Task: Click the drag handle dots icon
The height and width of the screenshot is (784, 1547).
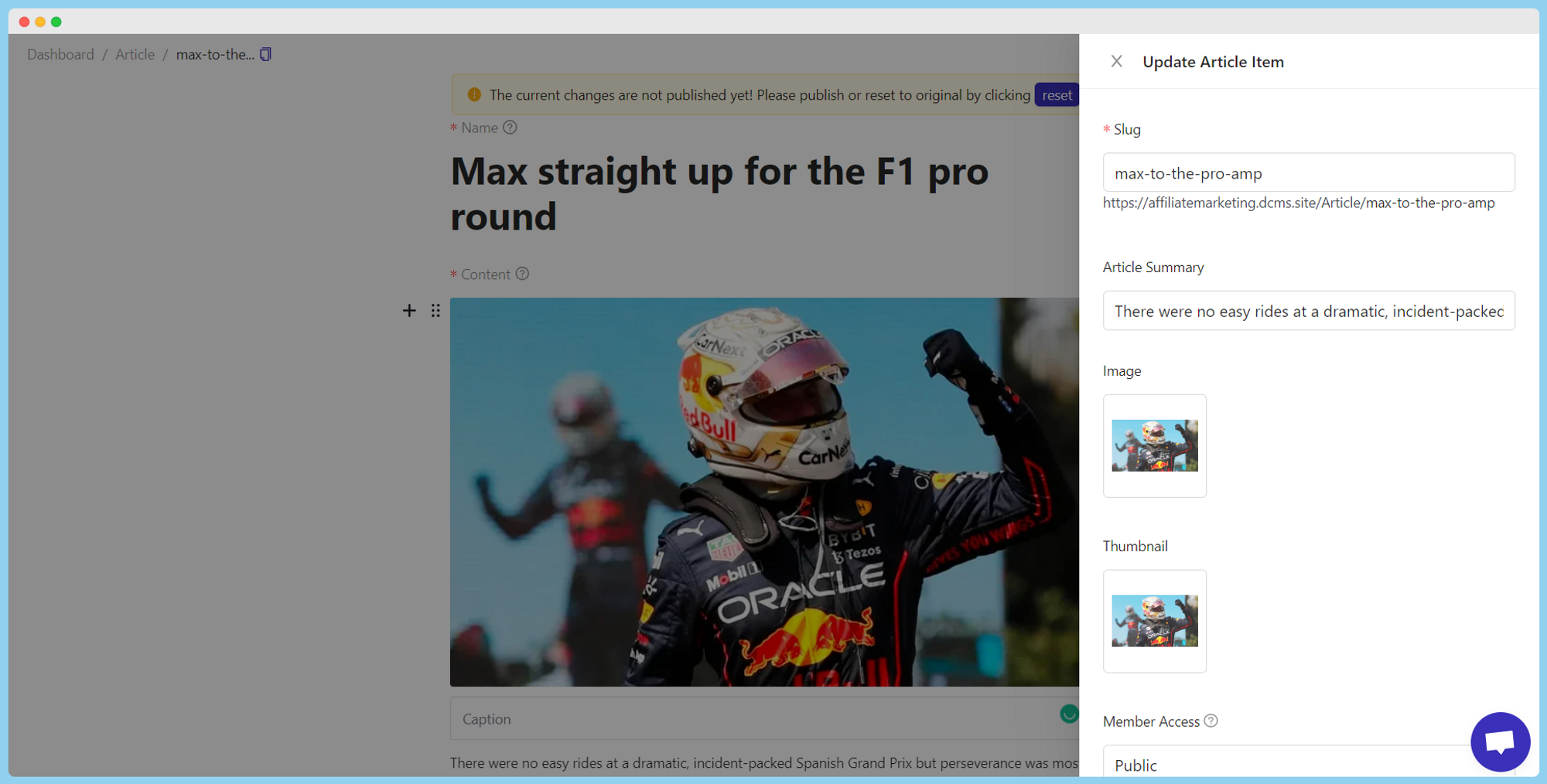Action: tap(435, 310)
